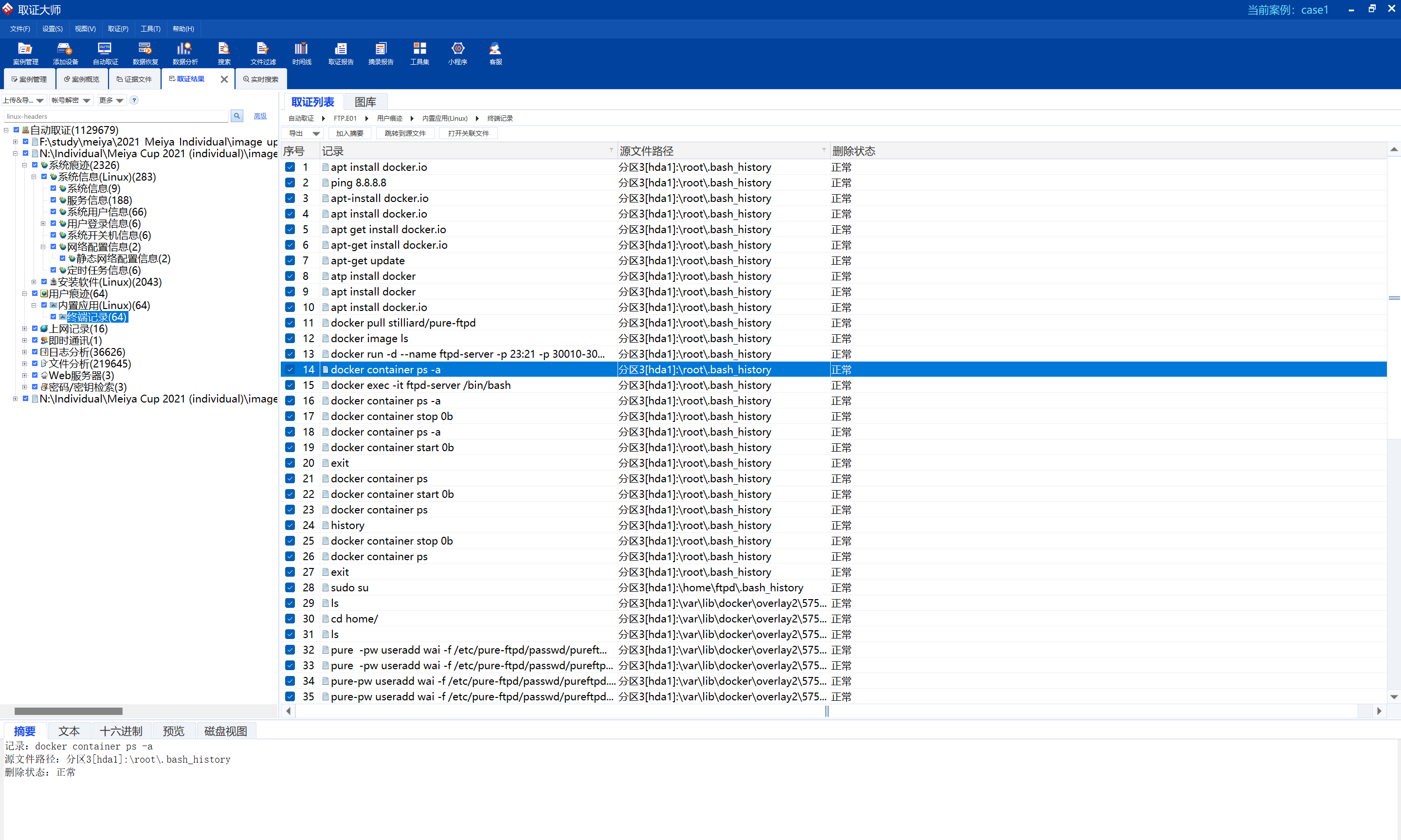Viewport: 1401px width, 840px height.
Task: Click the tree panel horizontal scrollbar thumb
Action: pos(68,711)
